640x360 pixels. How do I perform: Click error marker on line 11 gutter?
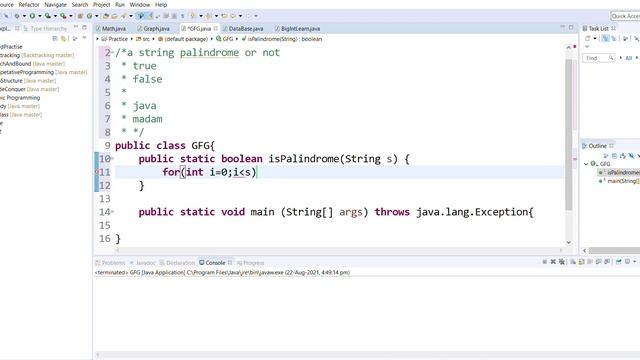click(x=97, y=172)
